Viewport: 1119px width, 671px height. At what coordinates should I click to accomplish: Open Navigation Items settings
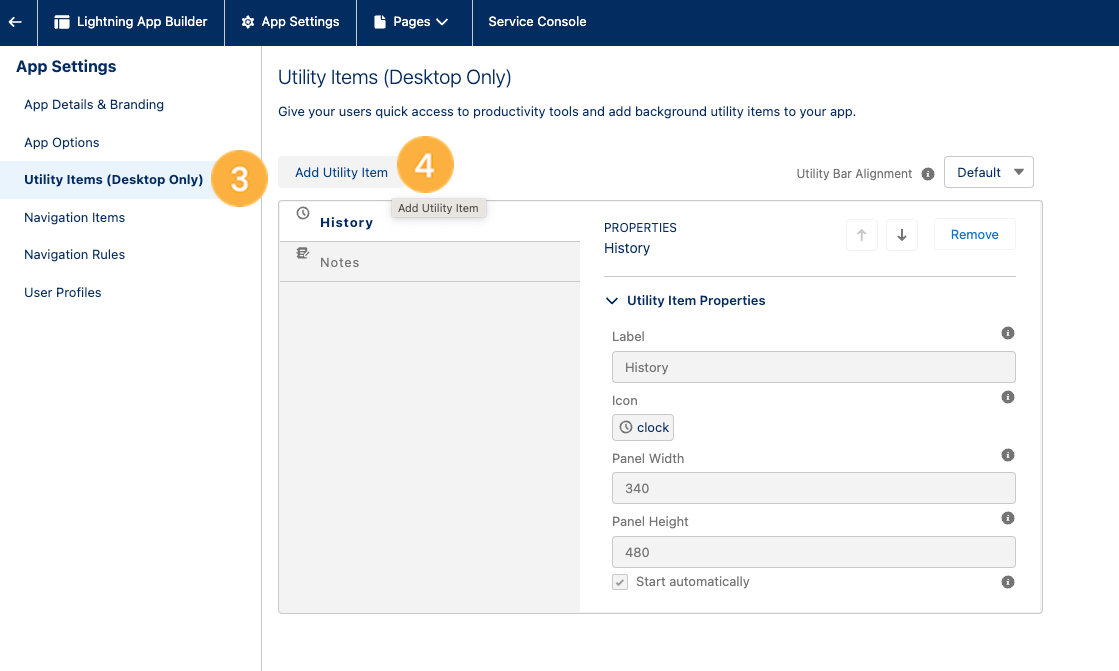(74, 217)
